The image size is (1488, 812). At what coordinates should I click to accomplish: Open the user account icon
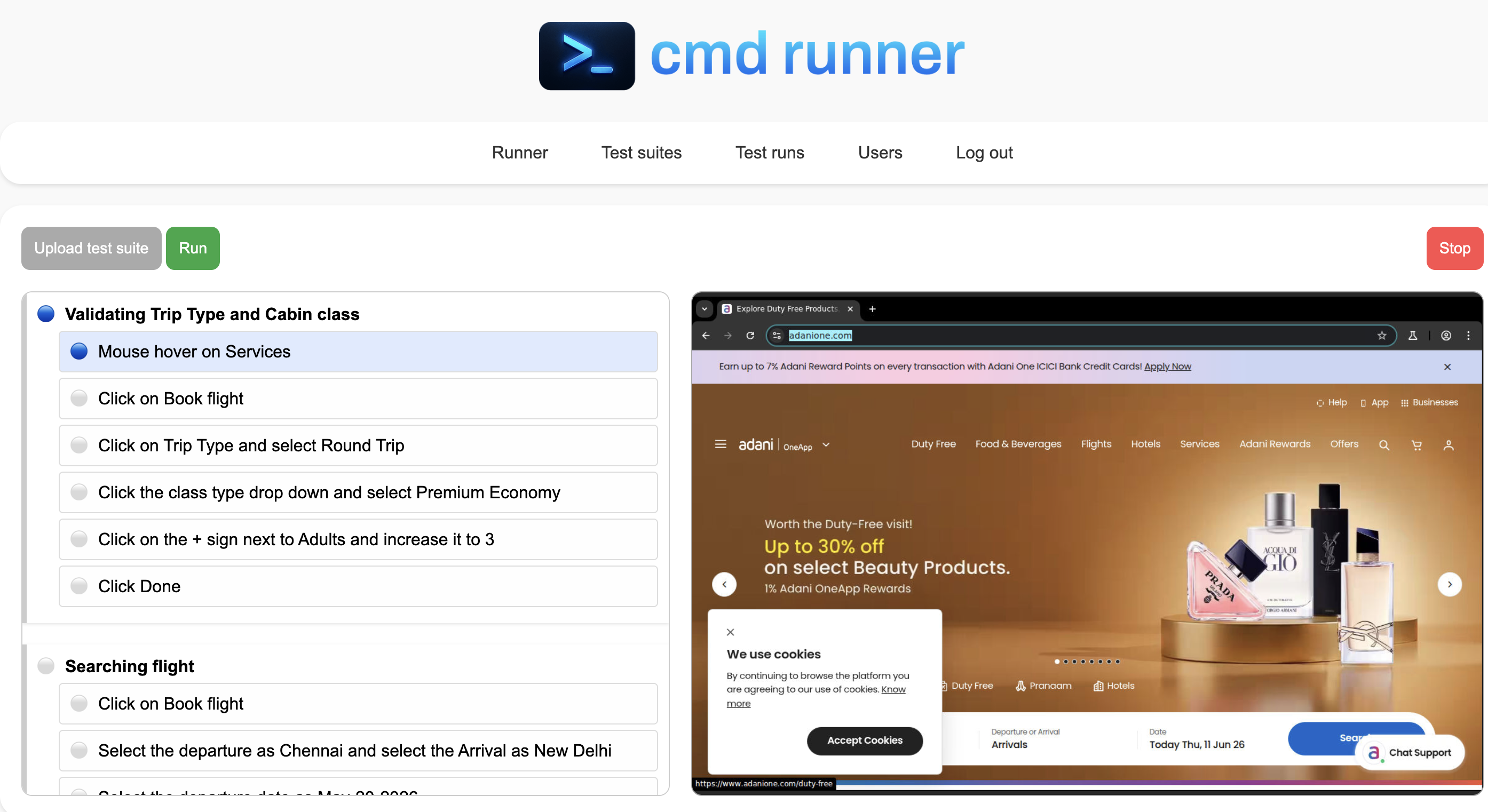tap(1448, 445)
